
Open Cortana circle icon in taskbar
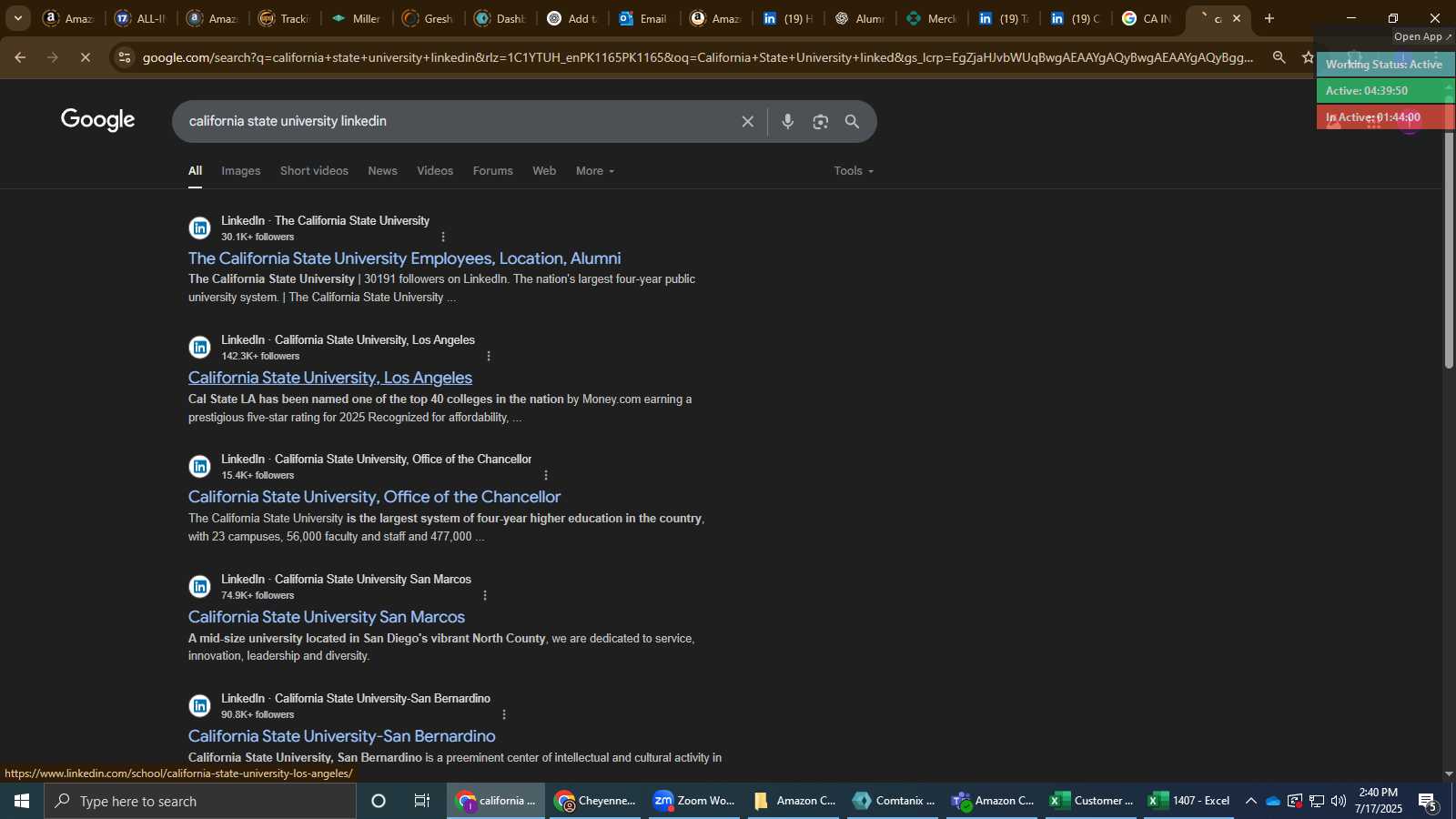[379, 801]
